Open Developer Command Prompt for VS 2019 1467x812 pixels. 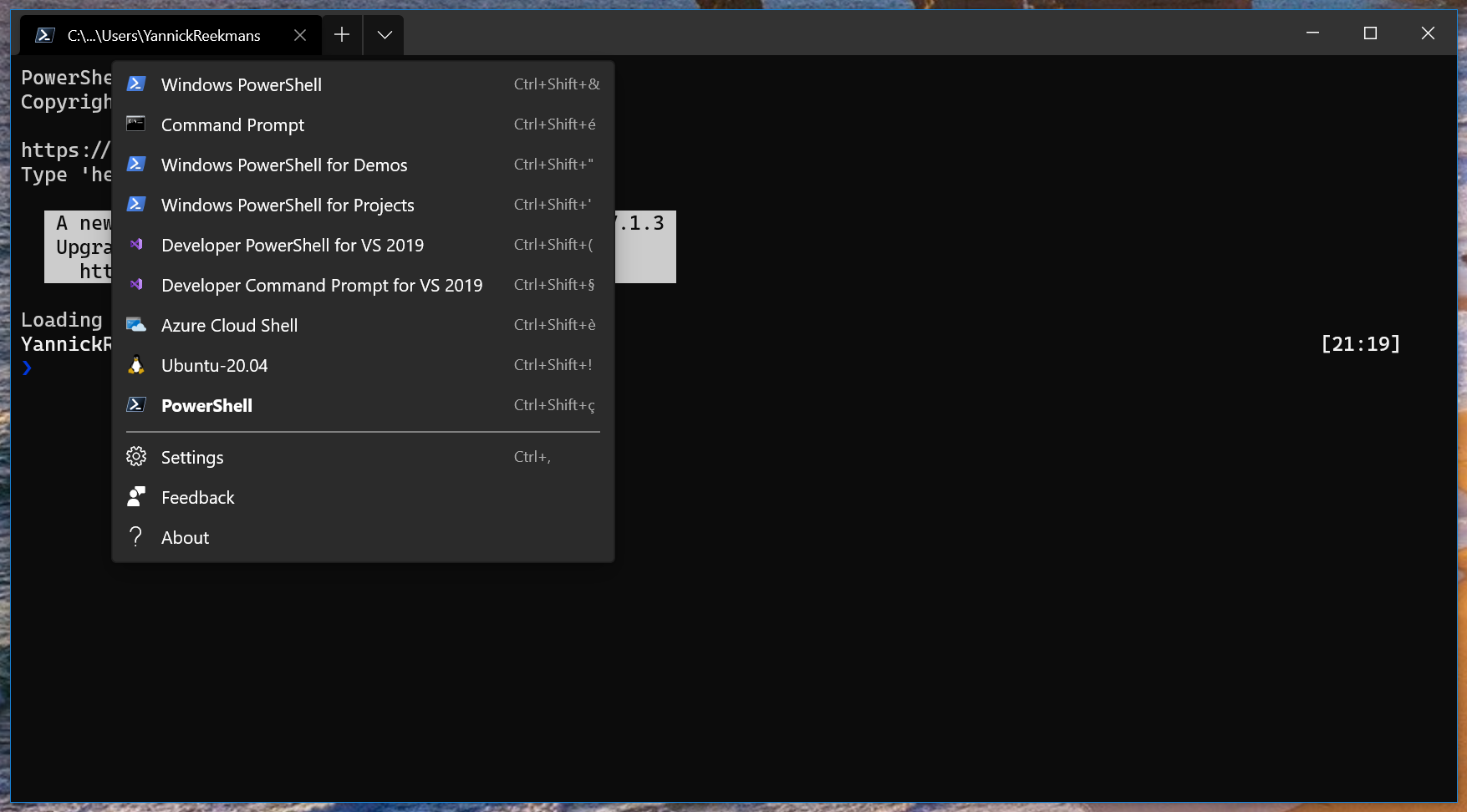[363, 285]
